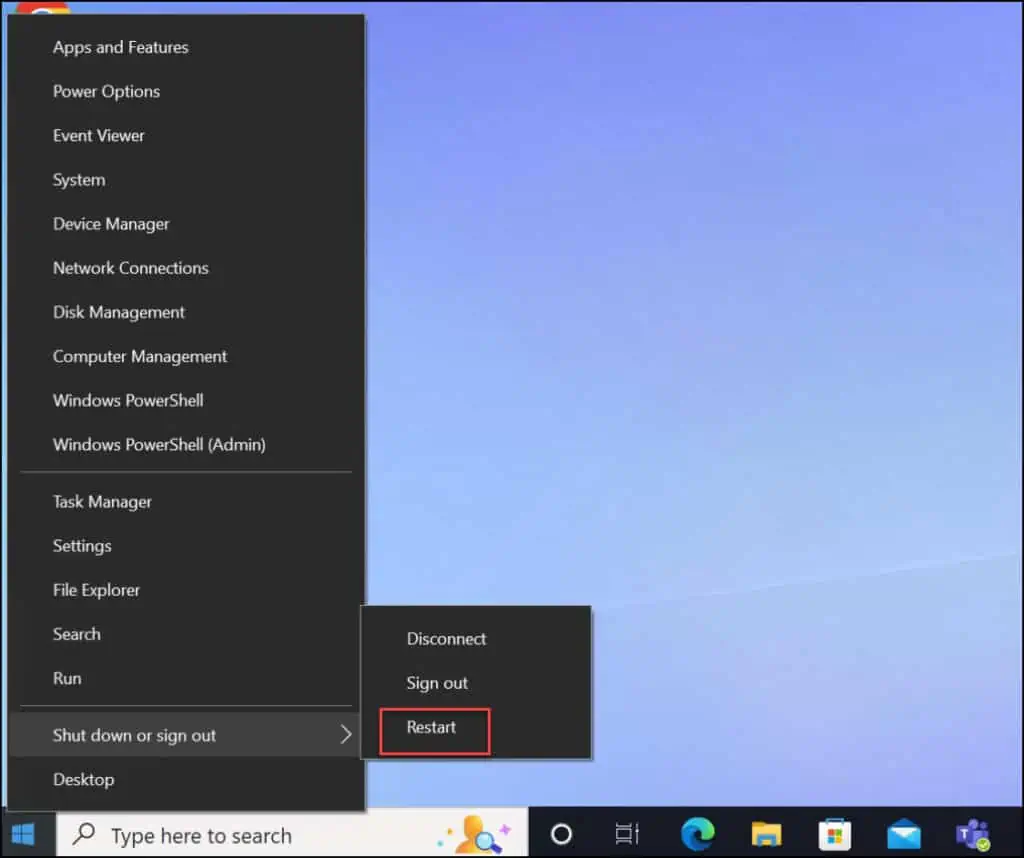The image size is (1024, 858).
Task: Choose File Explorer in the menu
Action: pyautogui.click(x=185, y=590)
